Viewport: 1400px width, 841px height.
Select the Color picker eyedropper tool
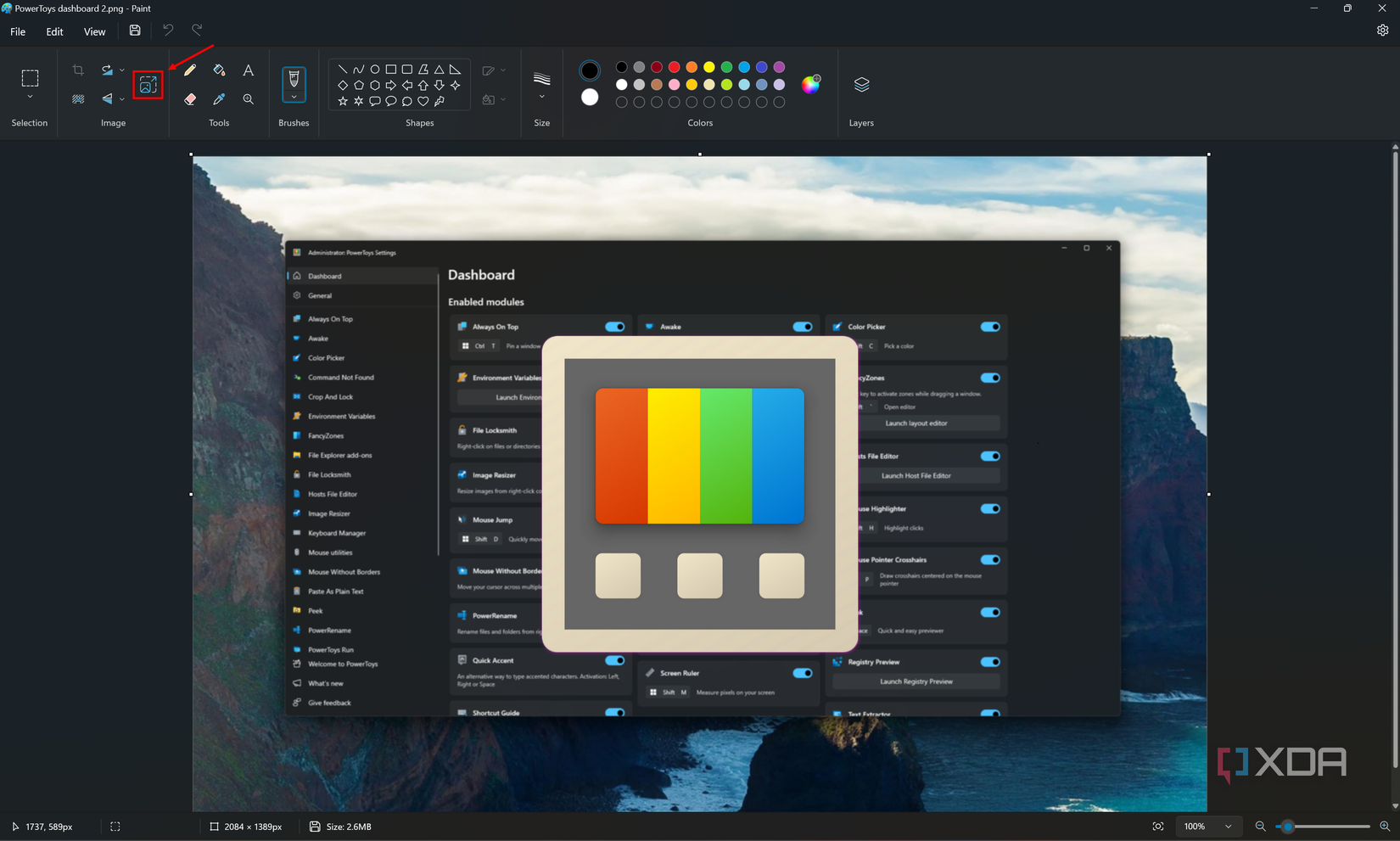pos(219,99)
